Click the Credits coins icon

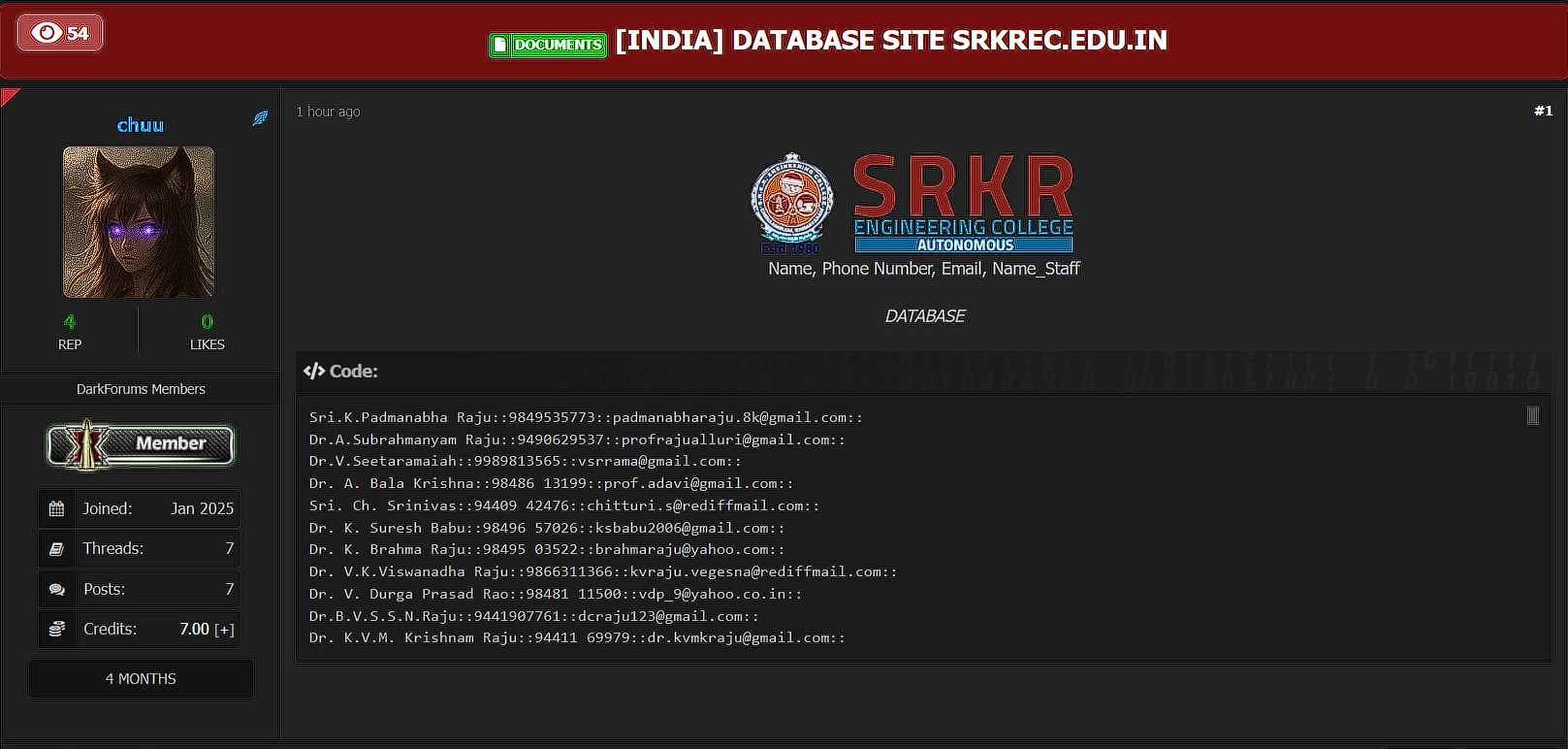click(57, 630)
